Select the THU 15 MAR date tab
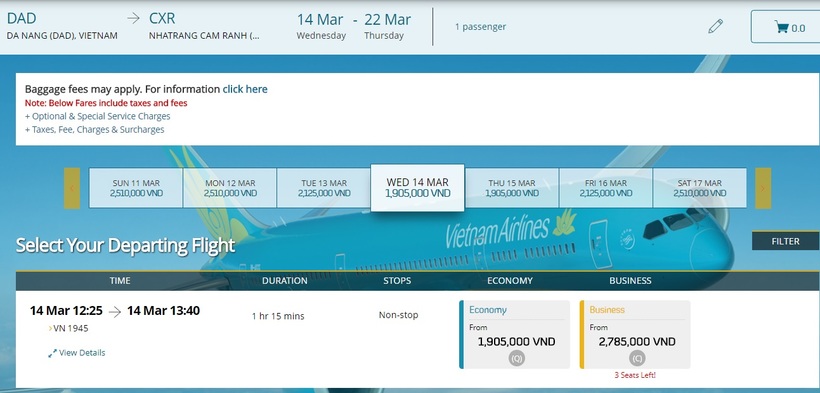The width and height of the screenshot is (820, 393). coord(512,188)
